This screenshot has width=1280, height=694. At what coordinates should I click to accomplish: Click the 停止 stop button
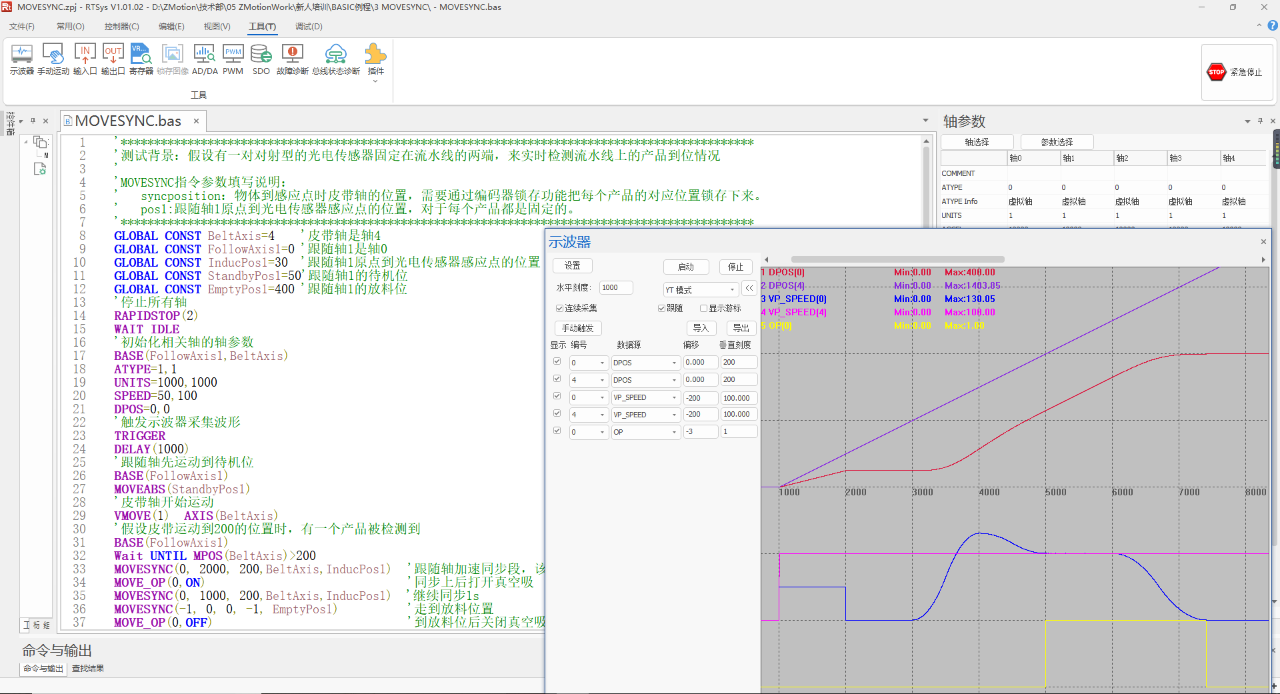(x=736, y=267)
